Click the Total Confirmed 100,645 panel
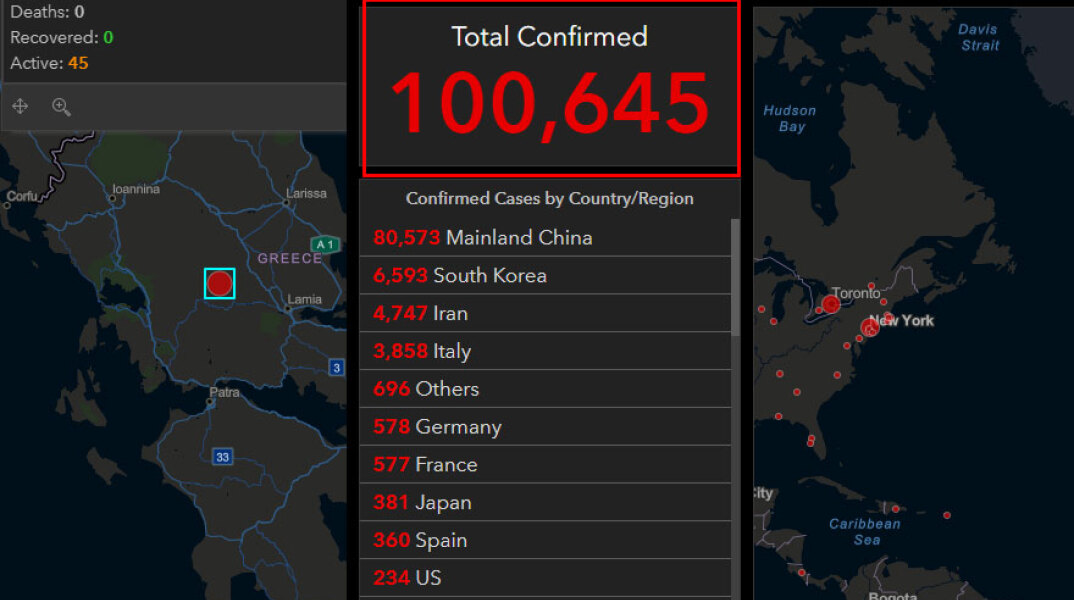Screen dimensions: 1074x600 (550, 85)
